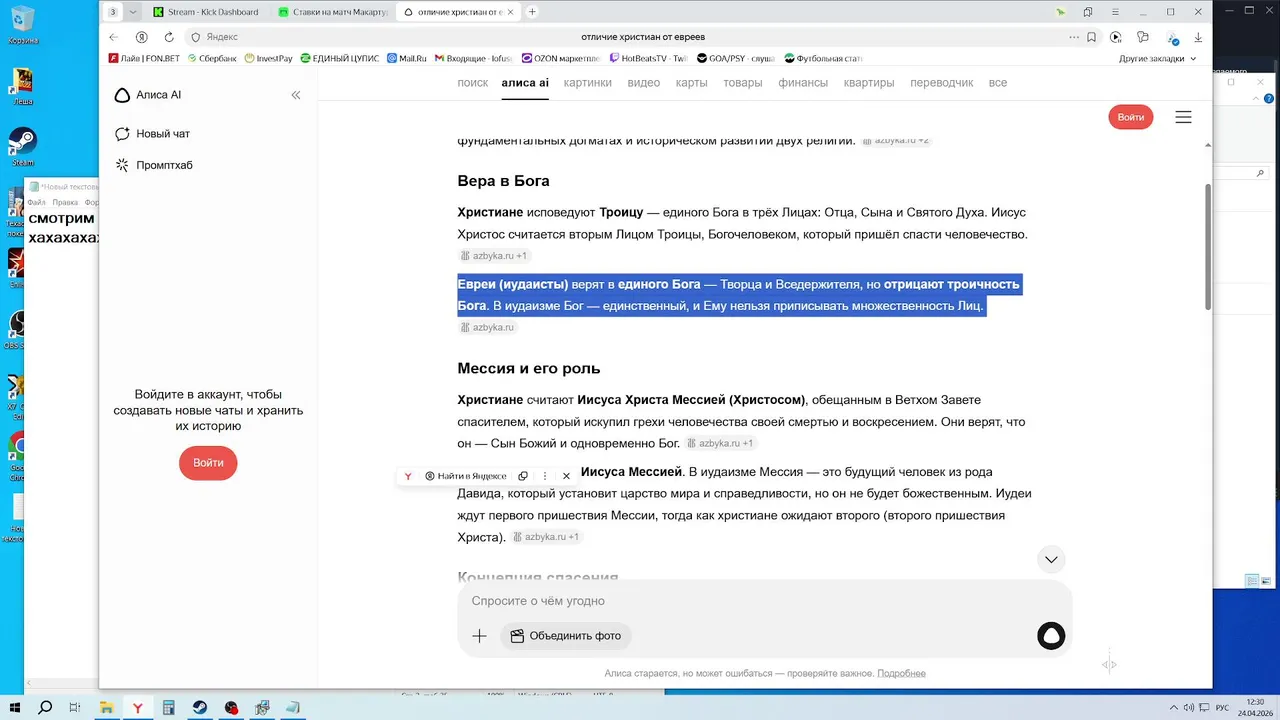Open taskbar search magnifier

tap(45, 708)
